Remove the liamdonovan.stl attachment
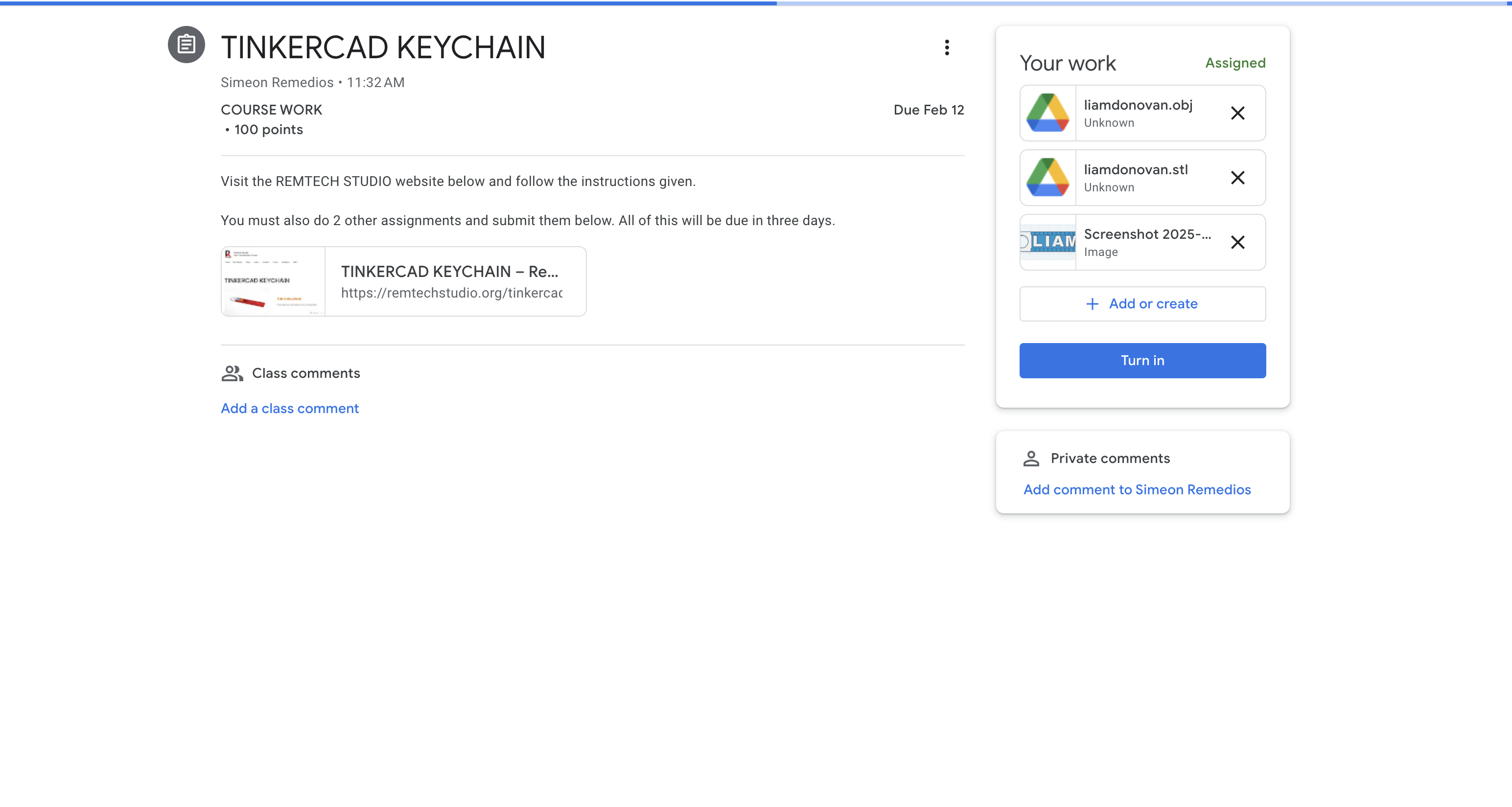The width and height of the screenshot is (1512, 807). [1237, 178]
